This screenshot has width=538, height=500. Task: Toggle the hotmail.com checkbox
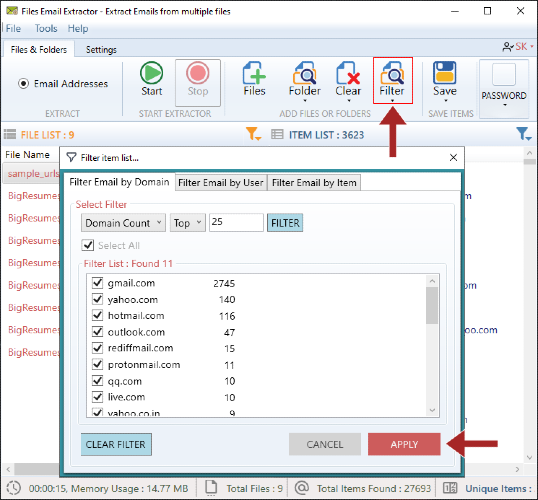tap(97, 315)
